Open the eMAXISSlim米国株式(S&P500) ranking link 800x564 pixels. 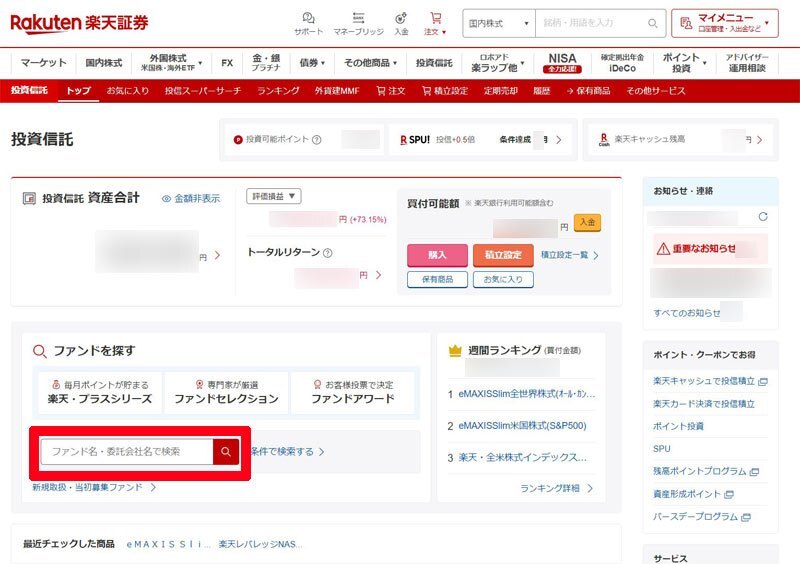coord(522,426)
